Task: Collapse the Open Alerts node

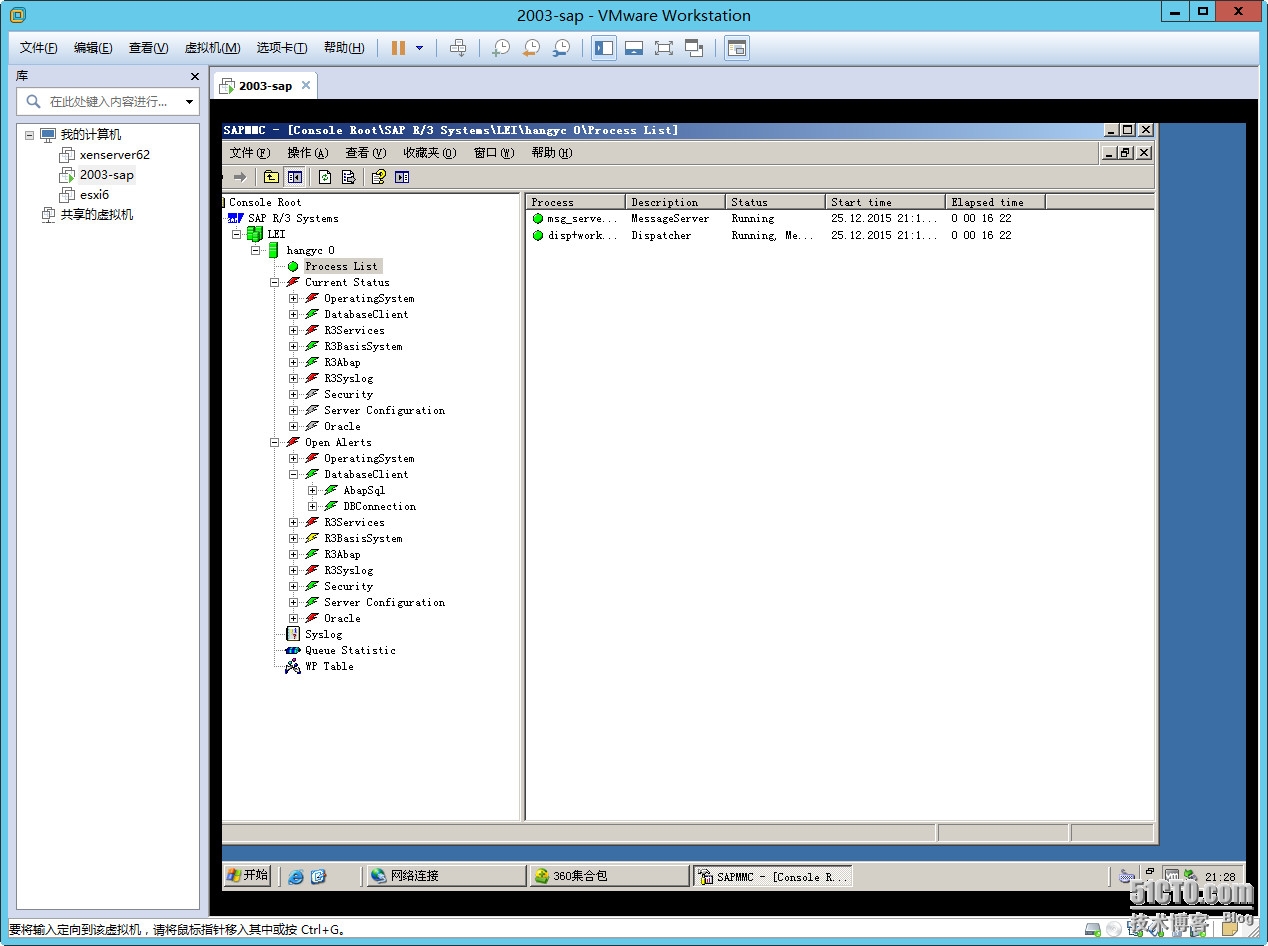Action: click(275, 442)
